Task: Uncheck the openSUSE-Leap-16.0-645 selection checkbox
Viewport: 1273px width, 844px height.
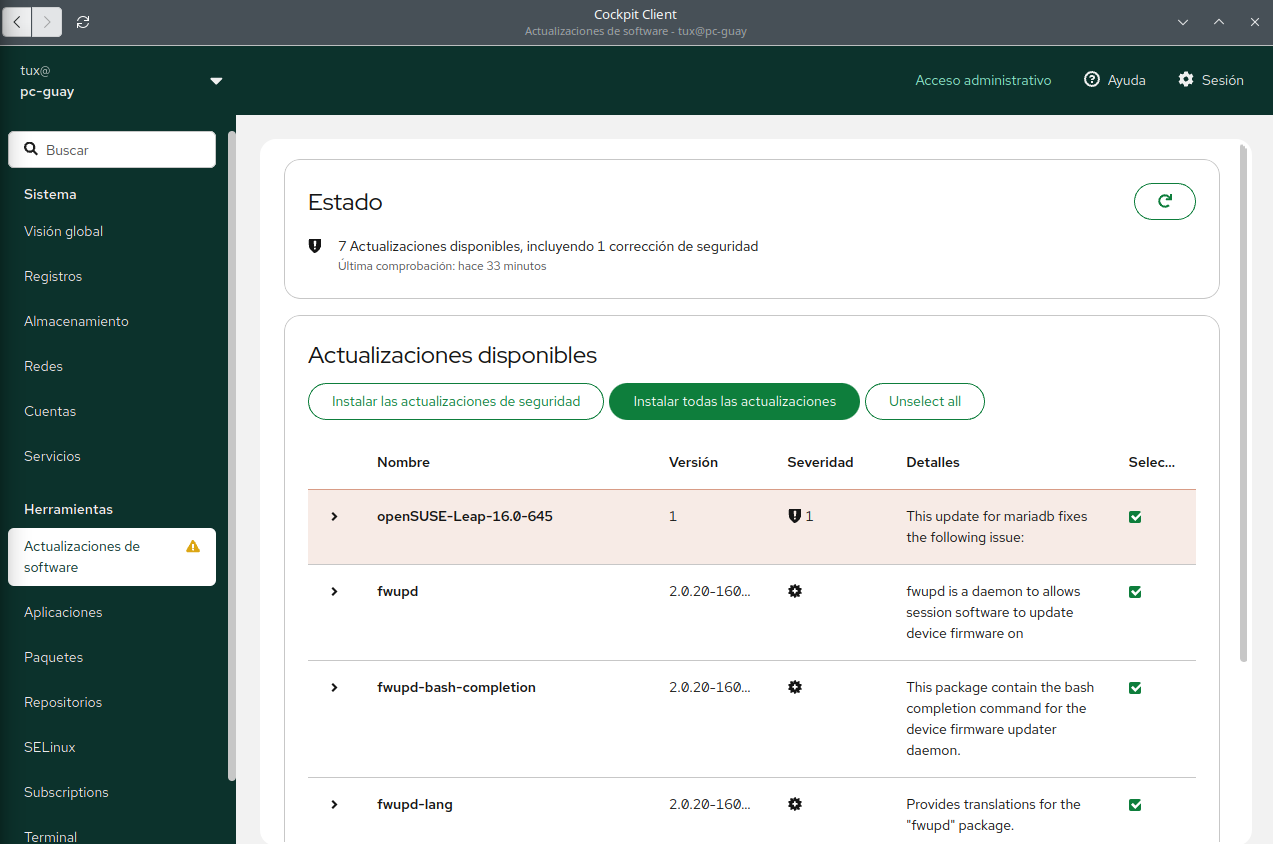Action: 1135,517
